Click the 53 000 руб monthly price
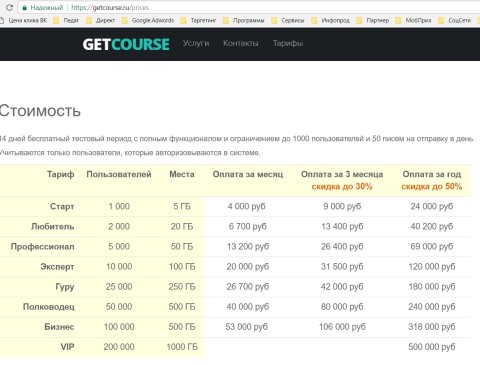This screenshot has height=365, width=480. [247, 327]
